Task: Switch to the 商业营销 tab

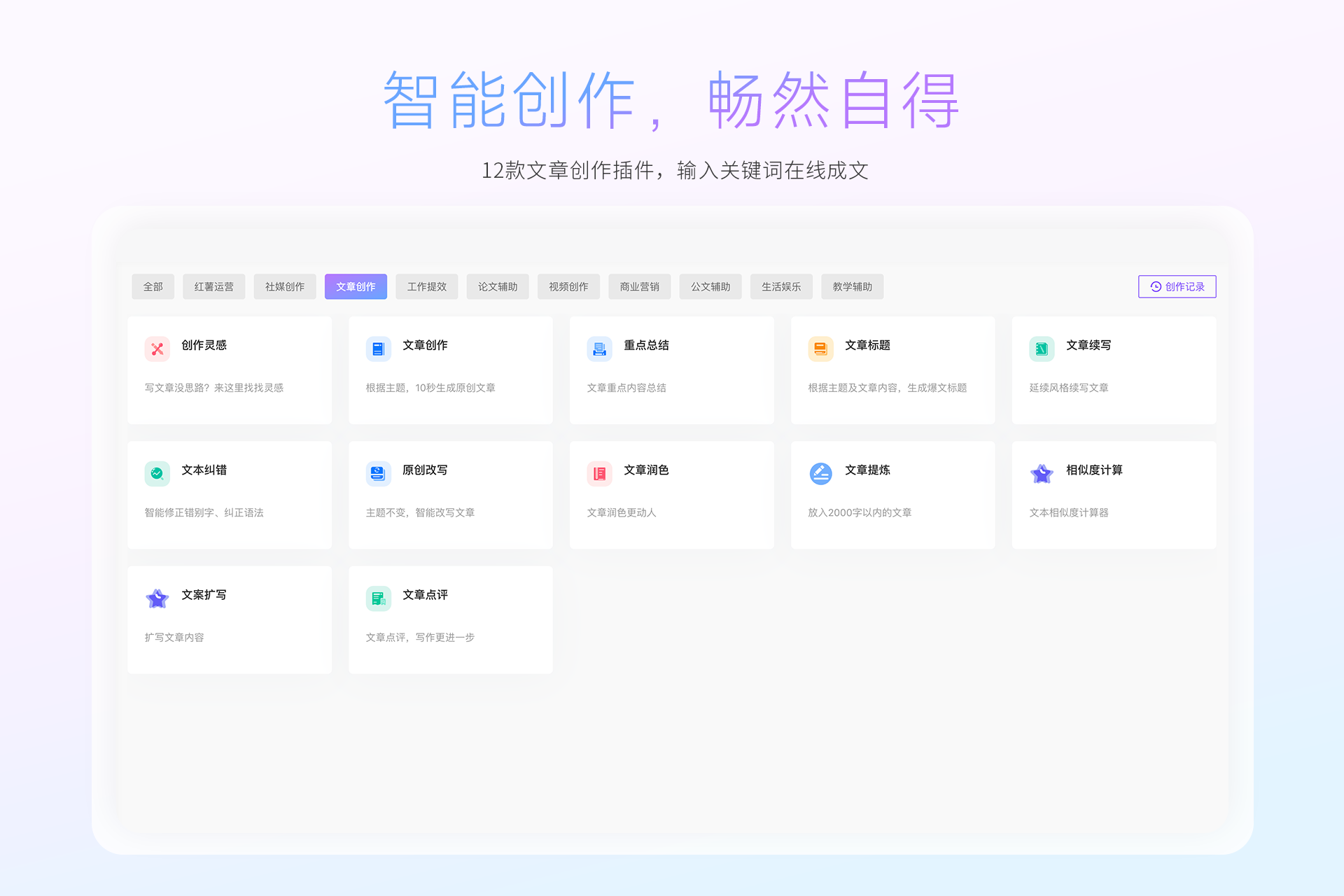Action: [x=639, y=287]
